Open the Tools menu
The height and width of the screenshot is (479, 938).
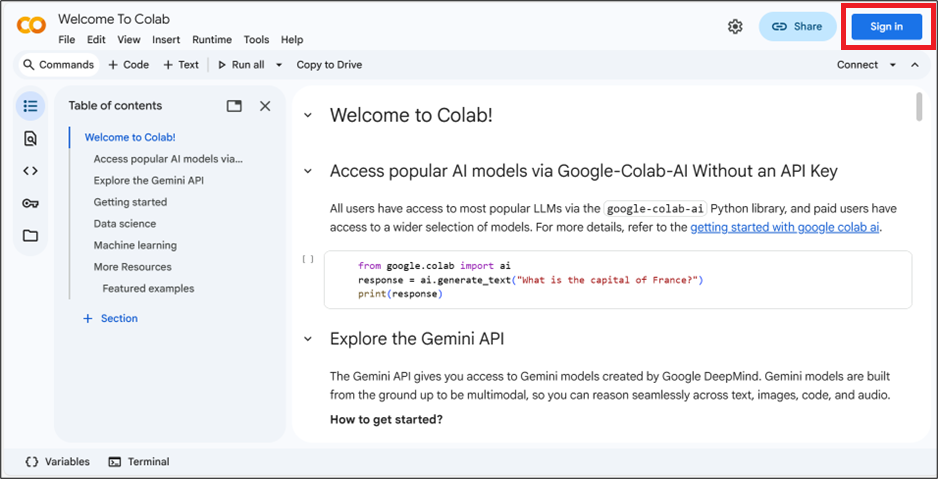pyautogui.click(x=256, y=40)
